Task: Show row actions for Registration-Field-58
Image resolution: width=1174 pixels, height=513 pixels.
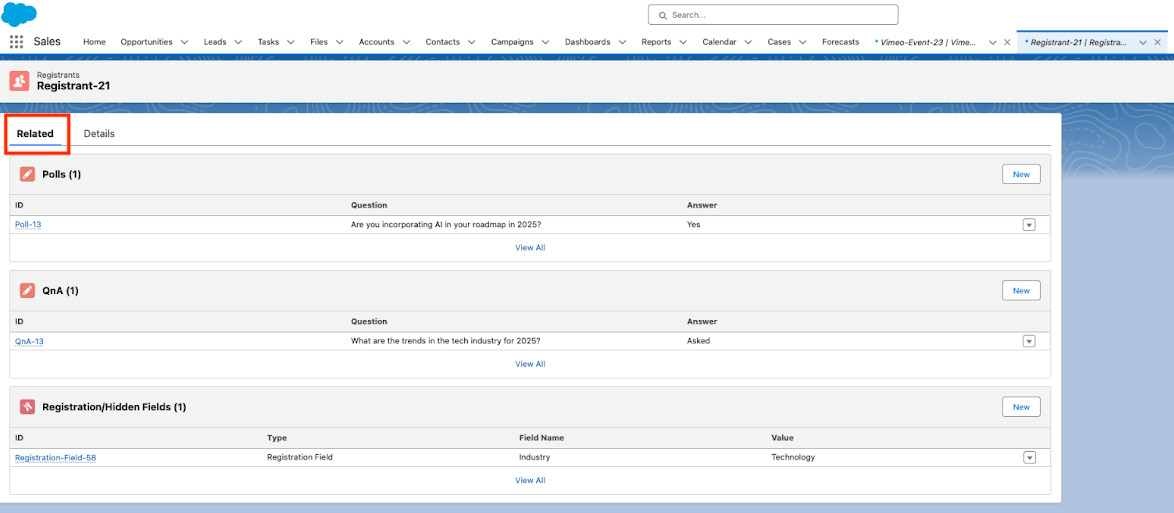Action: [1029, 458]
